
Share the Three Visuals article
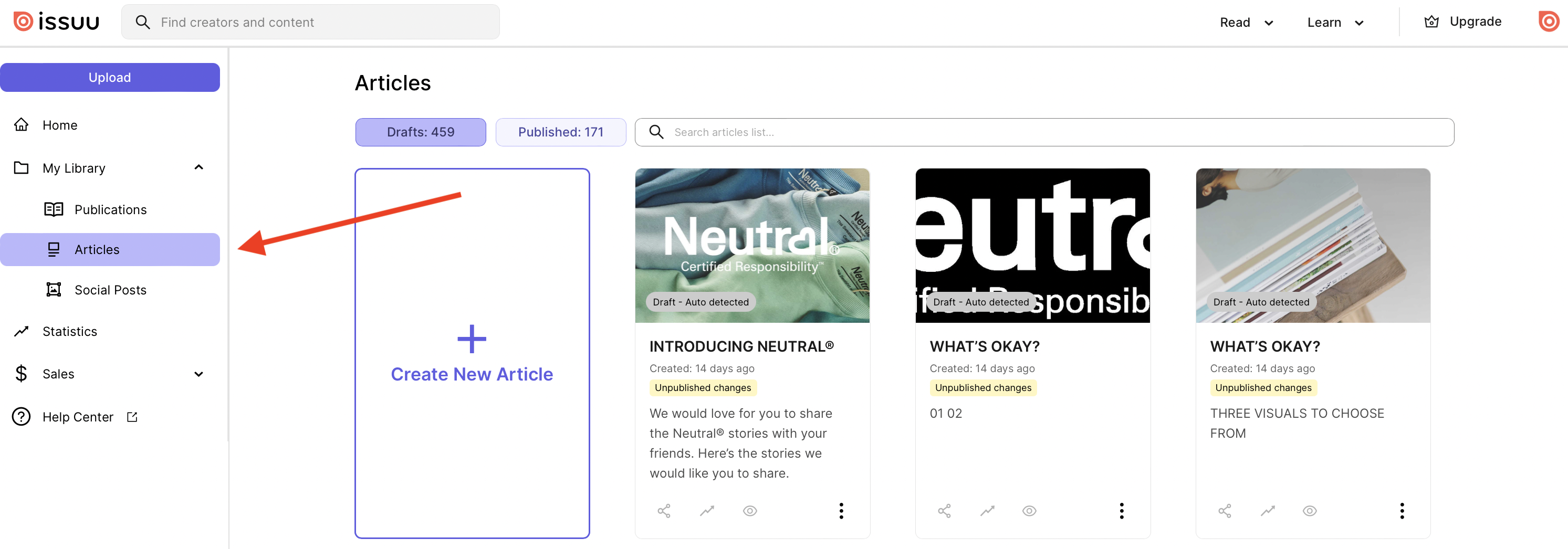coord(1225,511)
